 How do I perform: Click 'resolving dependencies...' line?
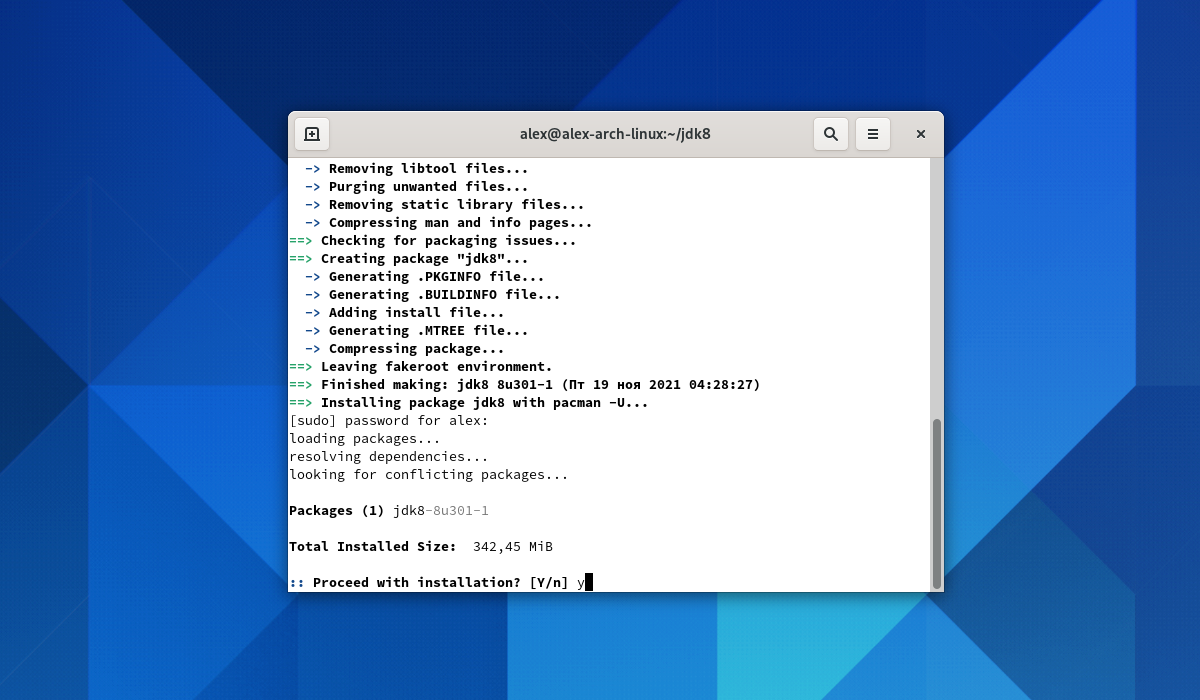coord(389,457)
